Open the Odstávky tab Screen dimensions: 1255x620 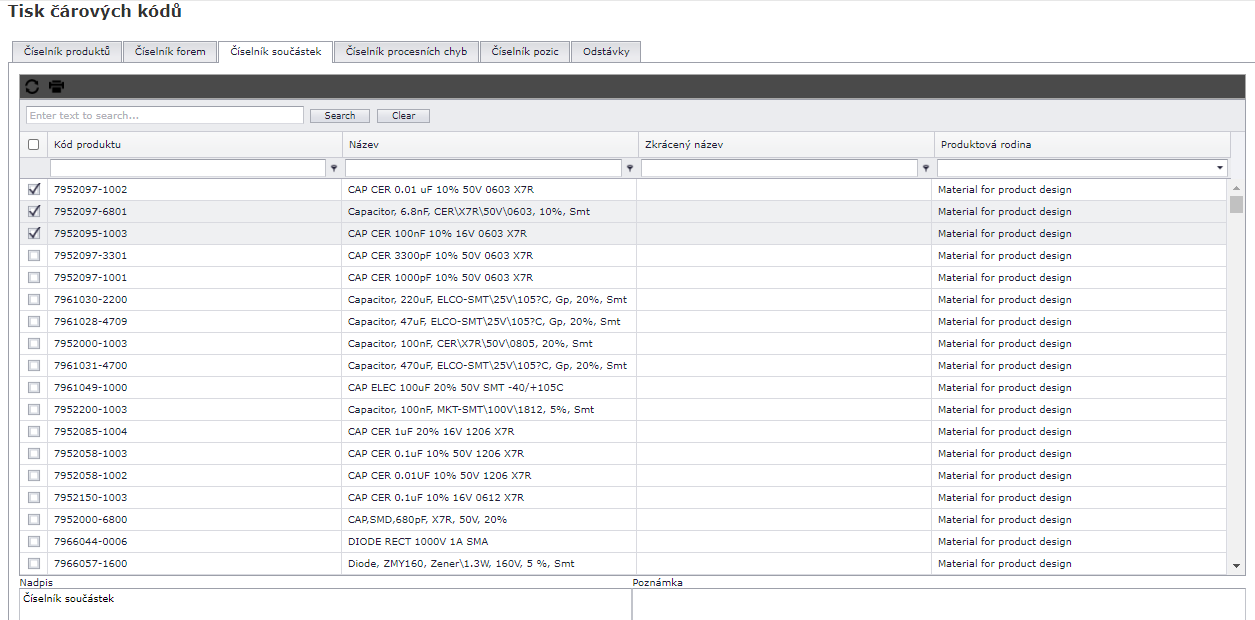pos(606,52)
